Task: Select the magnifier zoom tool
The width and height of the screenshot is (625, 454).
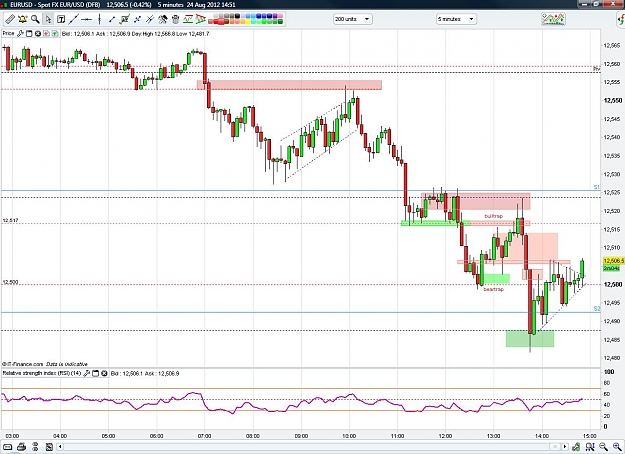Action: tap(35, 19)
